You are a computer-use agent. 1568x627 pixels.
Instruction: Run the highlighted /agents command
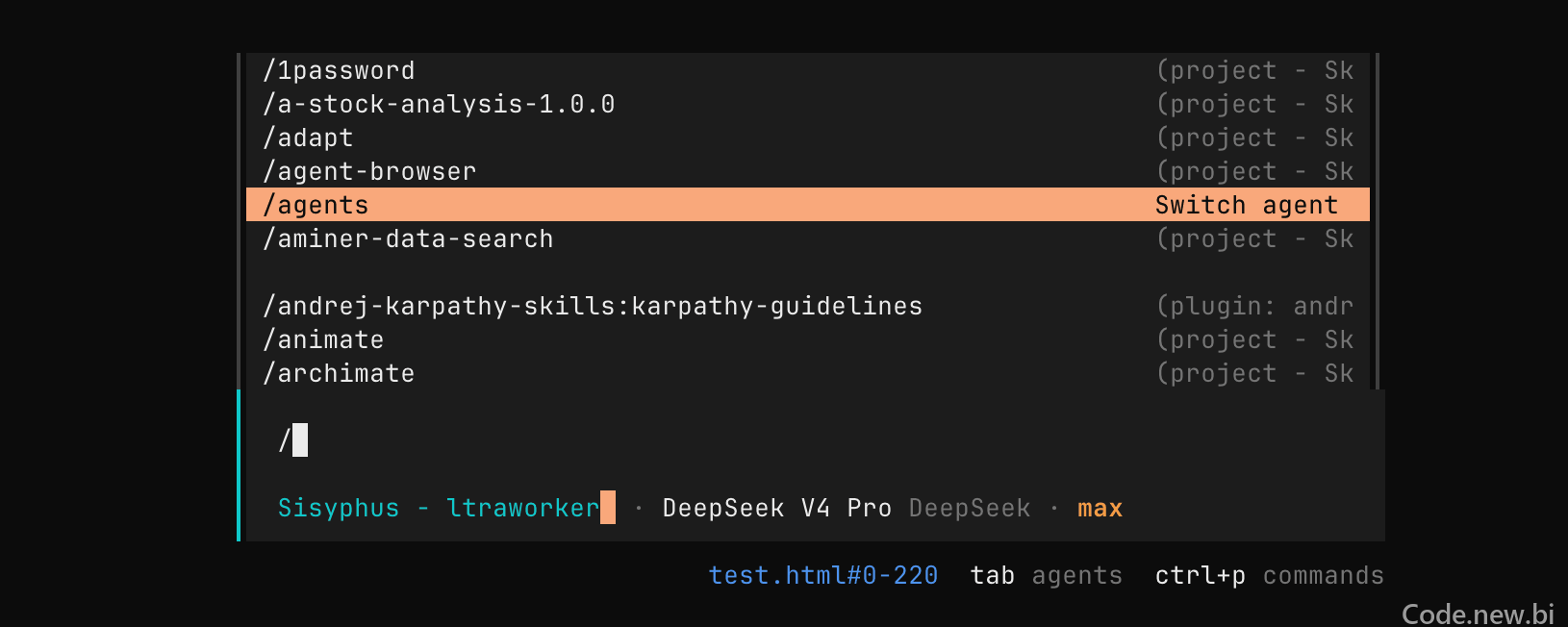[x=808, y=205]
